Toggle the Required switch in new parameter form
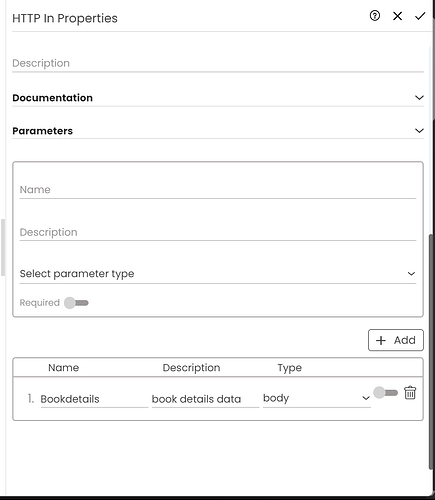435x500 pixels. (x=76, y=303)
